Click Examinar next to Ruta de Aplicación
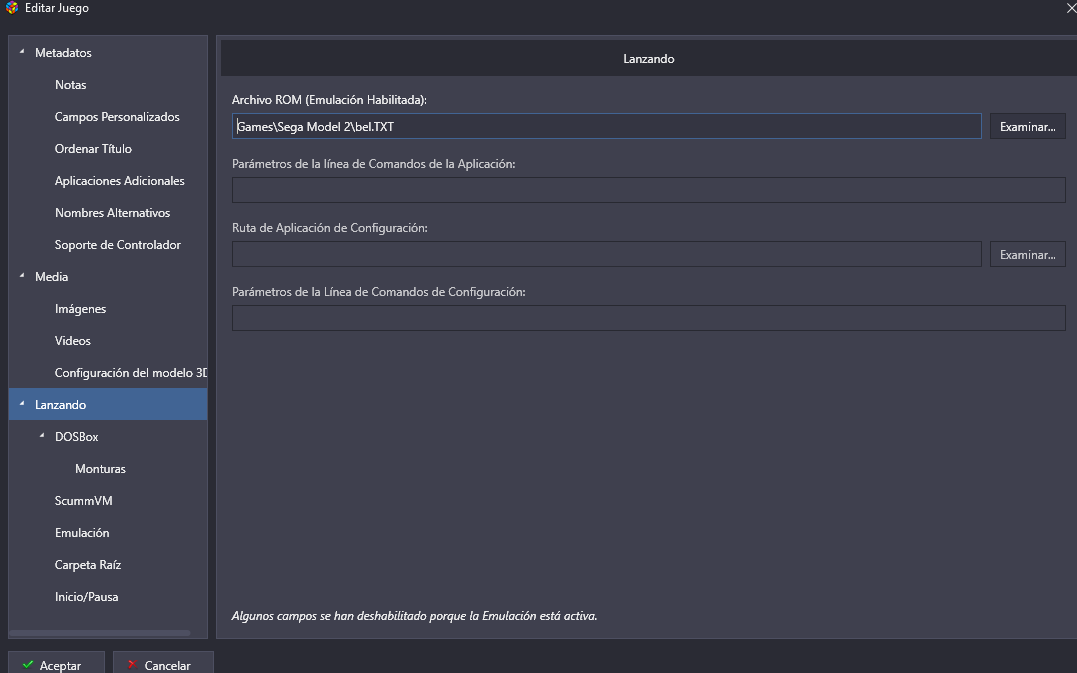The width and height of the screenshot is (1077, 673). (1028, 254)
